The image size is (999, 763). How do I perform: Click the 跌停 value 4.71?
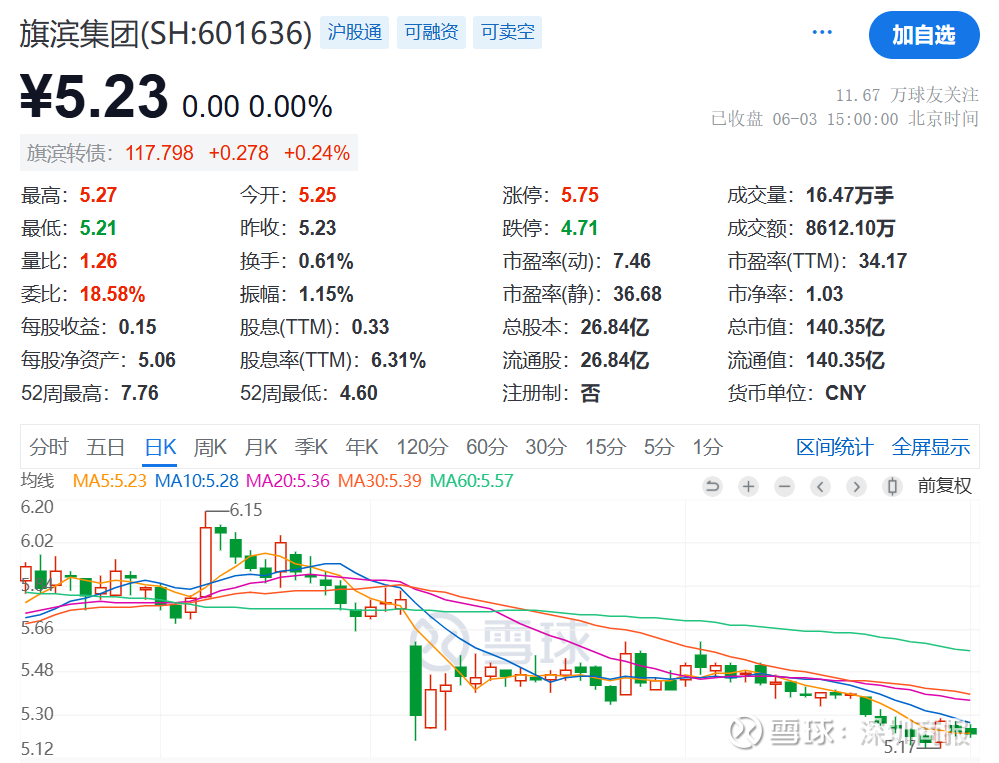click(580, 228)
